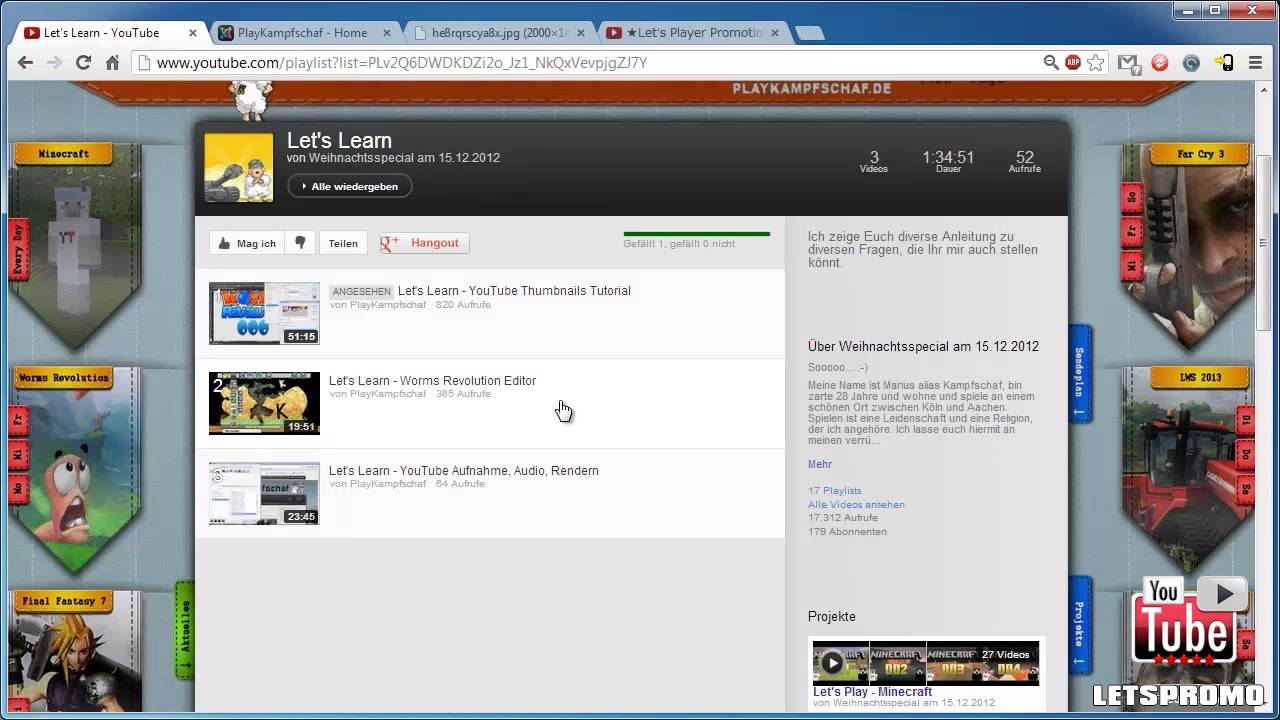Open the YouTube Thumbnails Tutorial thumbnail

264,313
